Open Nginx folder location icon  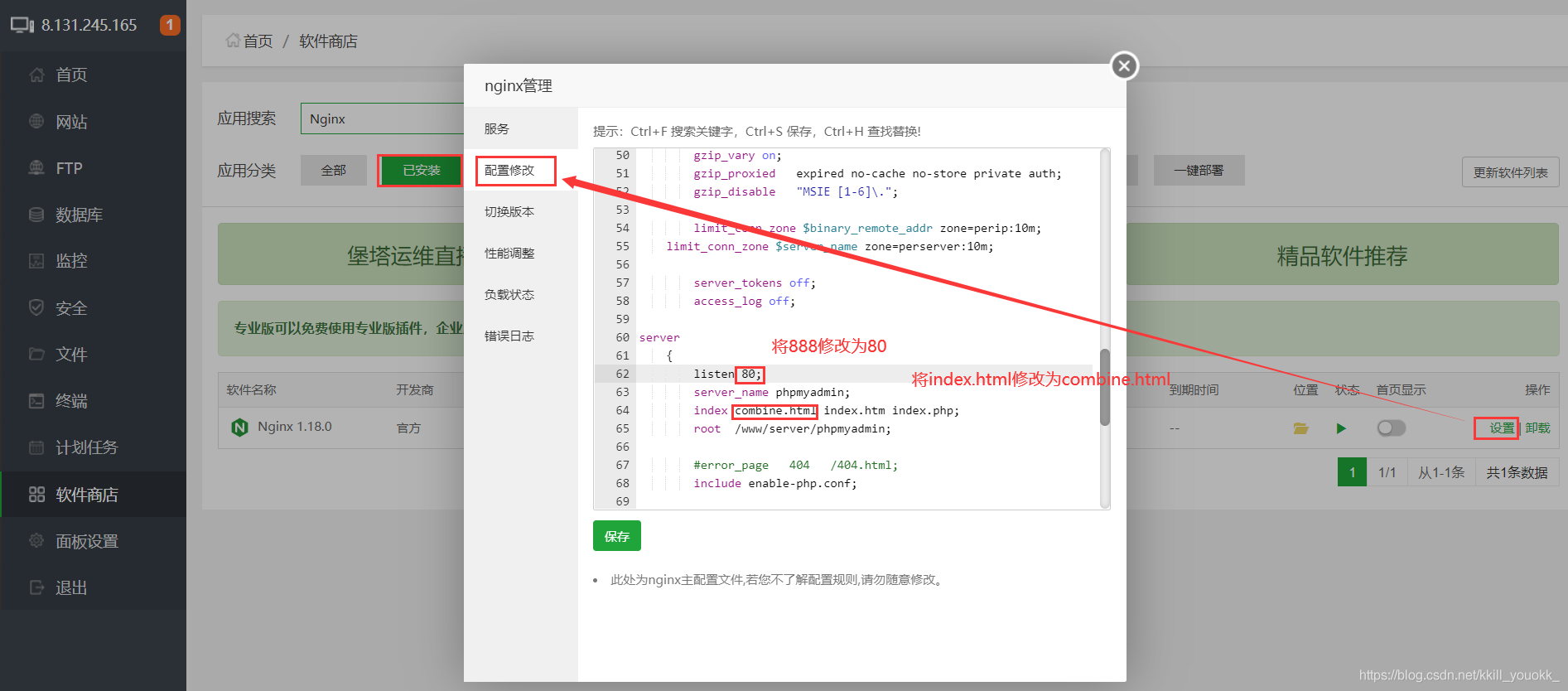(x=1301, y=428)
